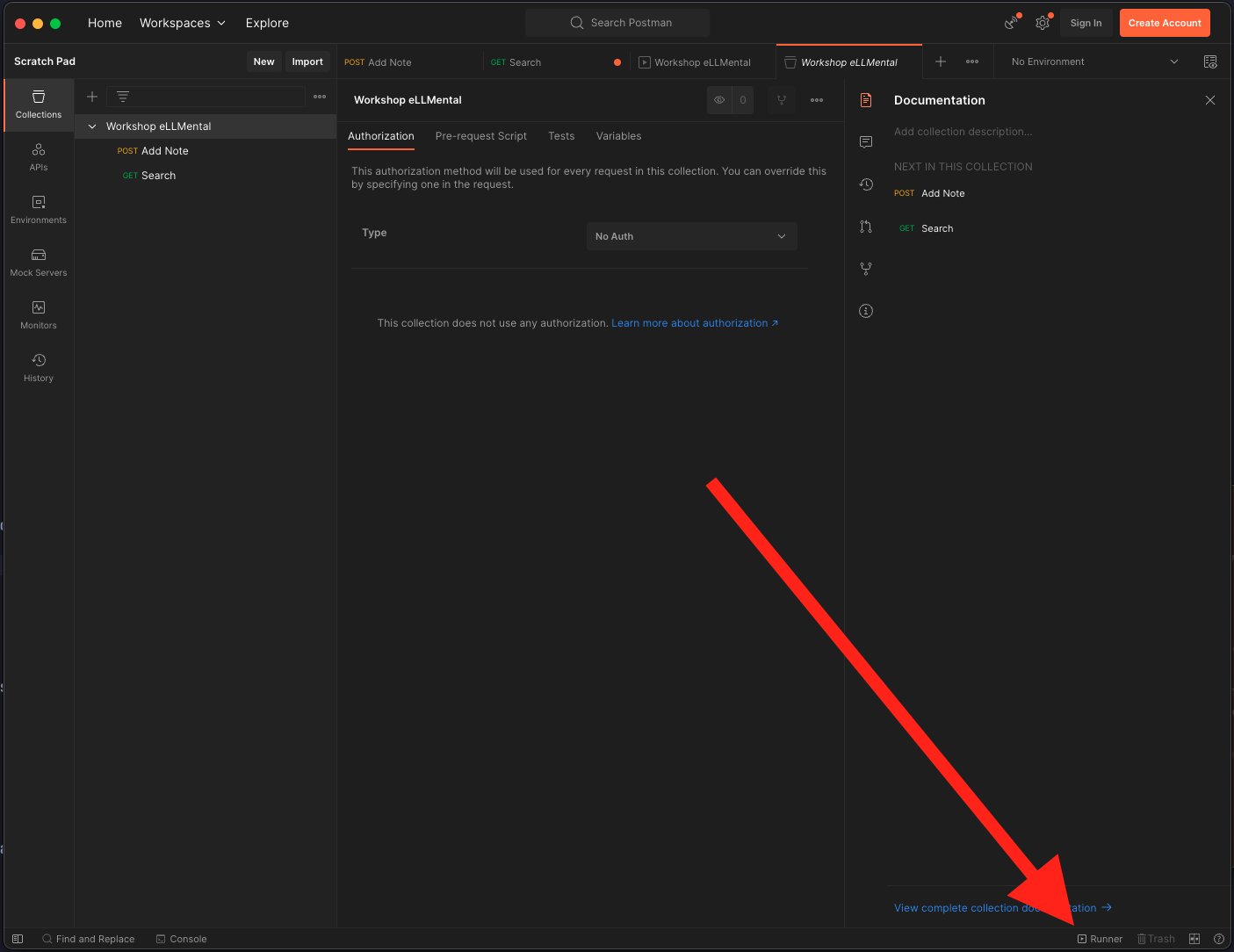Open help icon in status bar
The height and width of the screenshot is (952, 1234).
tap(1219, 939)
